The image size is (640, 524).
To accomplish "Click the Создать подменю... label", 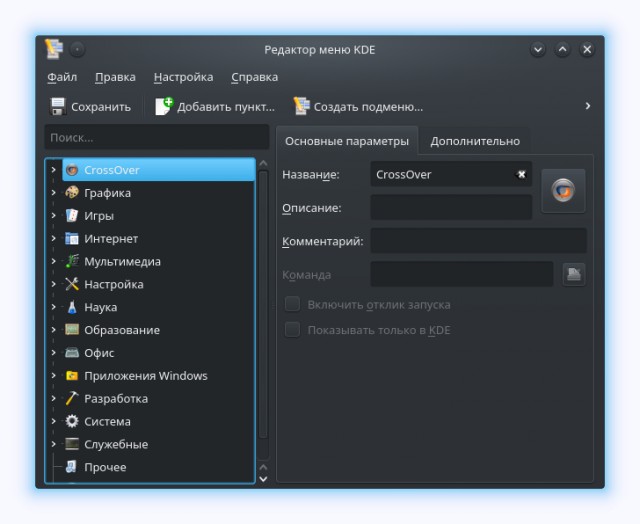I will pyautogui.click(x=368, y=107).
